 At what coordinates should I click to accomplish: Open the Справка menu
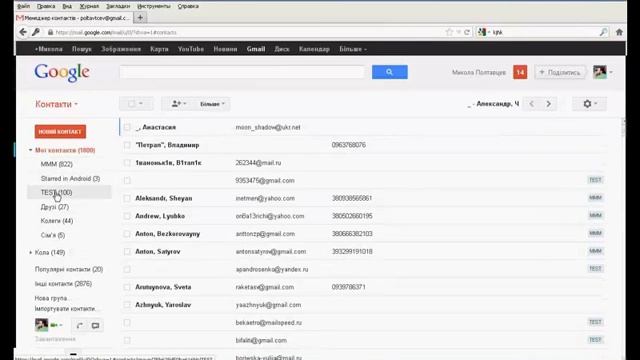[x=188, y=6]
